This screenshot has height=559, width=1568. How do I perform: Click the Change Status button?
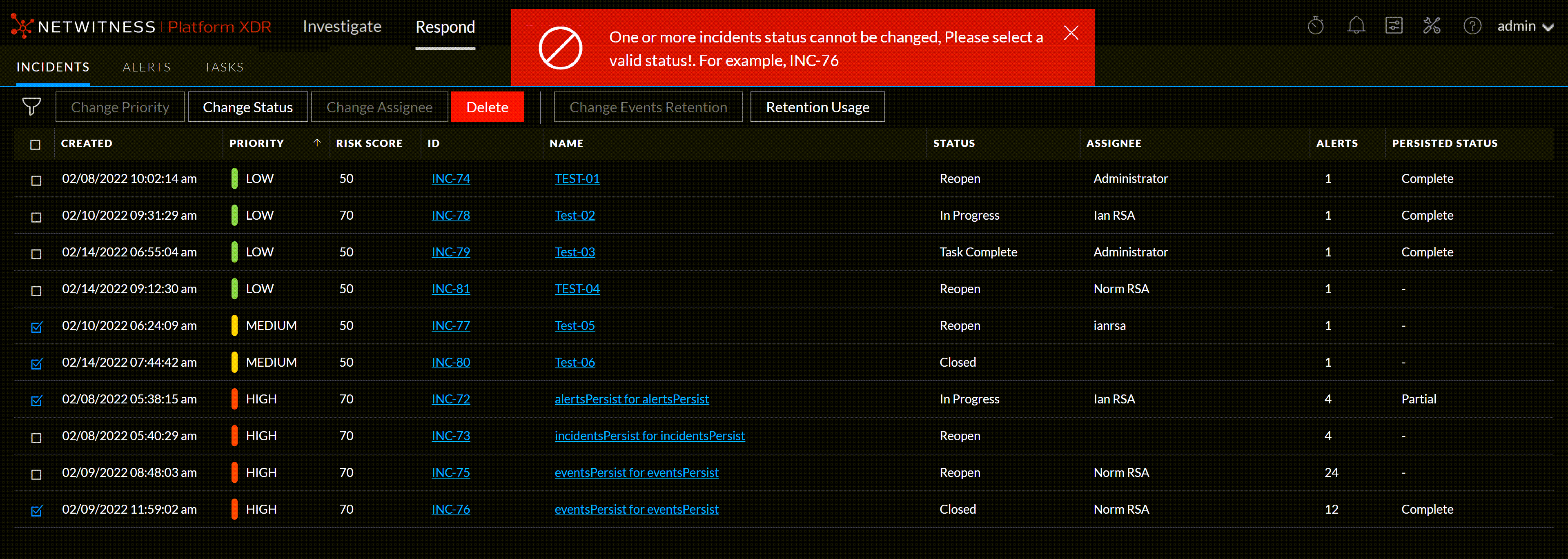tap(248, 107)
